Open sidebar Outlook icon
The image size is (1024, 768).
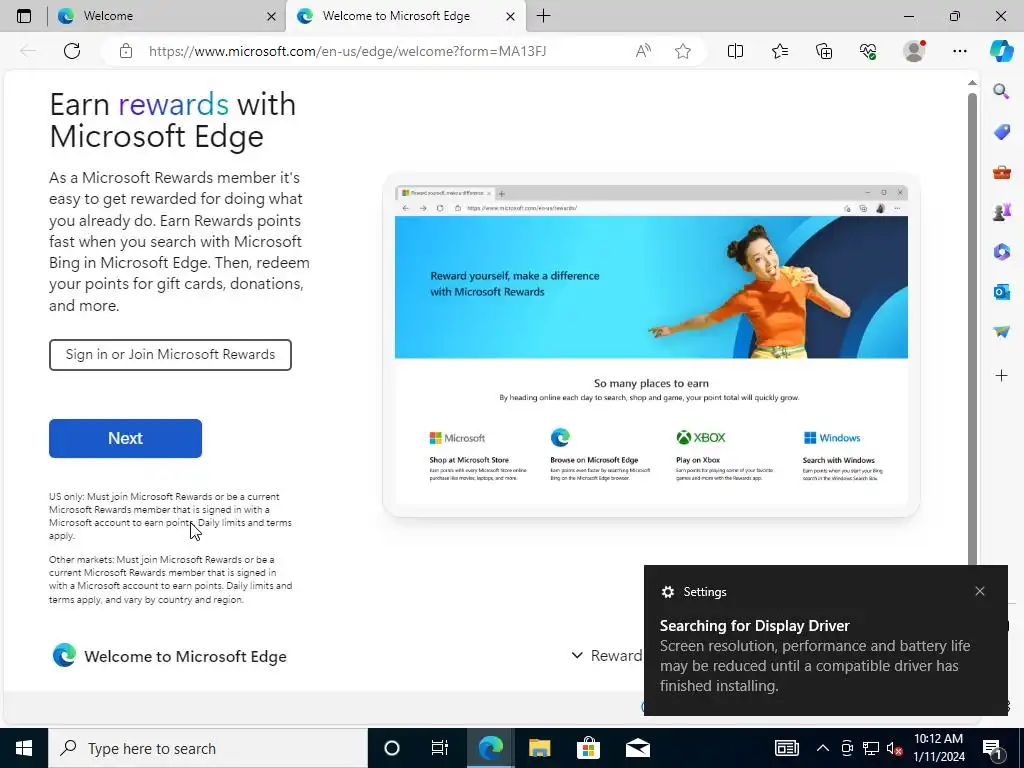(x=1002, y=292)
